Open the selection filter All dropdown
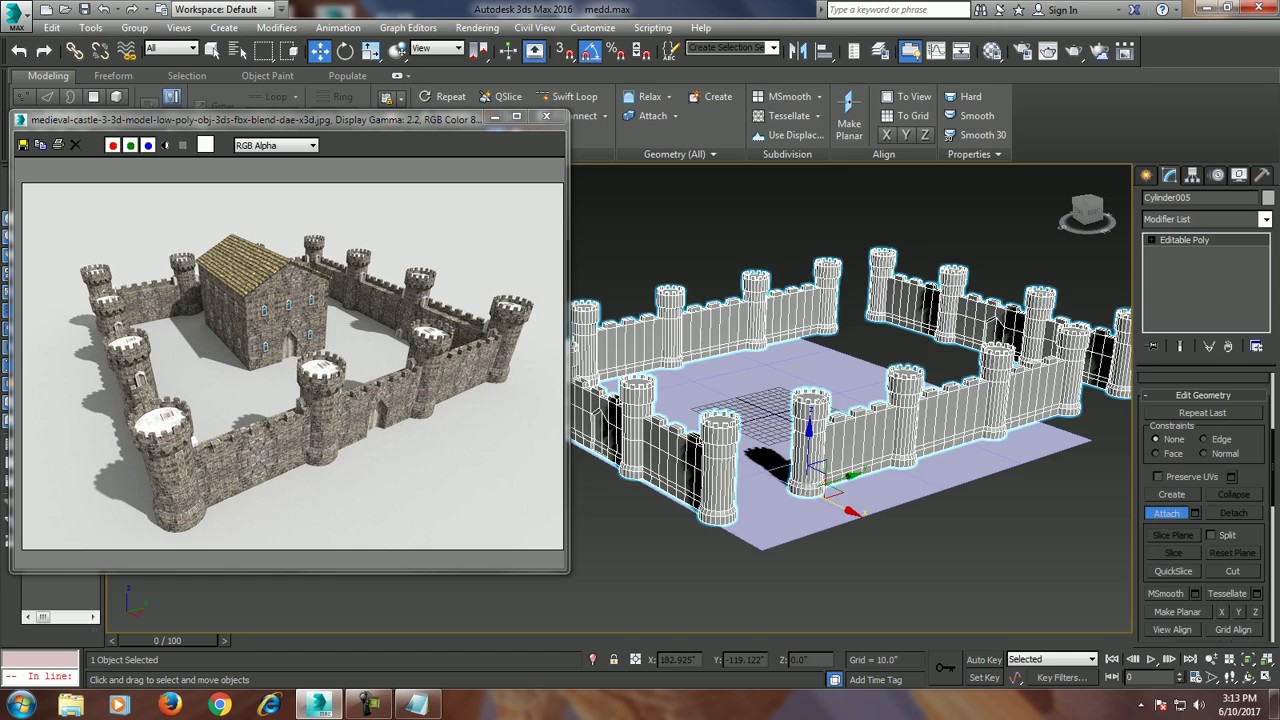Image resolution: width=1280 pixels, height=720 pixels. tap(171, 48)
